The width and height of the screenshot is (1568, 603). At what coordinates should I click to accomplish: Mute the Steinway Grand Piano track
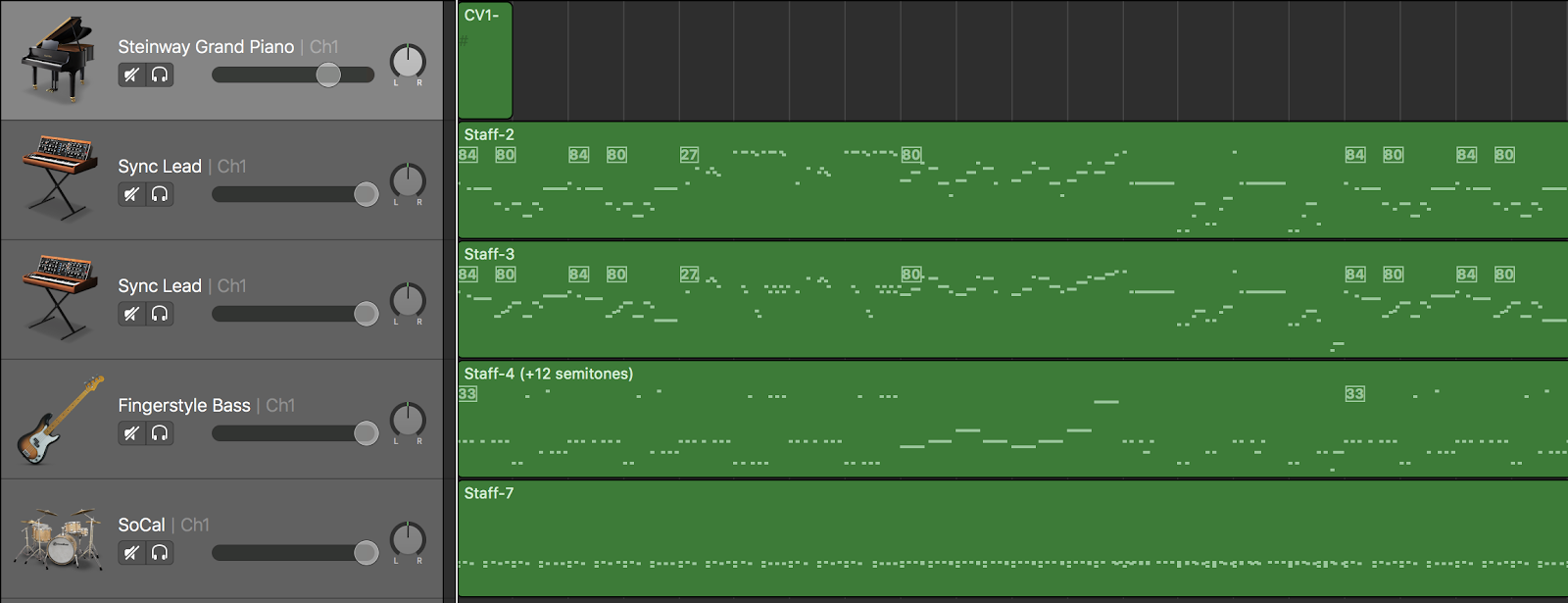pos(132,75)
